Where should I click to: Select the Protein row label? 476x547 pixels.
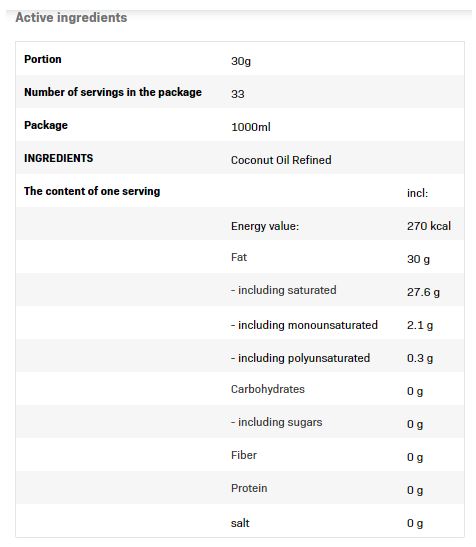[249, 488]
